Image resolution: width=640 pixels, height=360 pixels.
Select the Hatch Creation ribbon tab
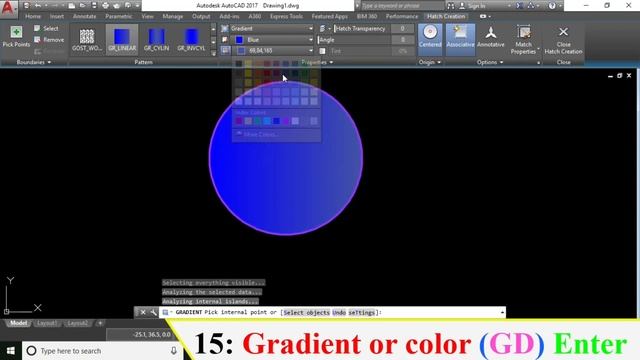point(446,16)
